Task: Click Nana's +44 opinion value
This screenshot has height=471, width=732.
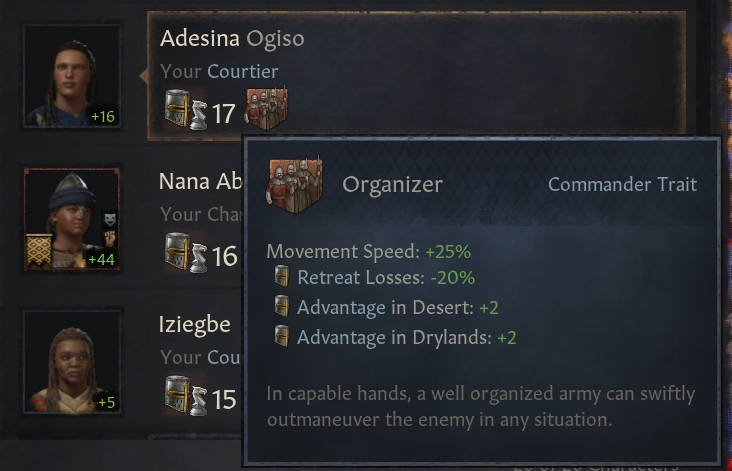Action: click(101, 259)
